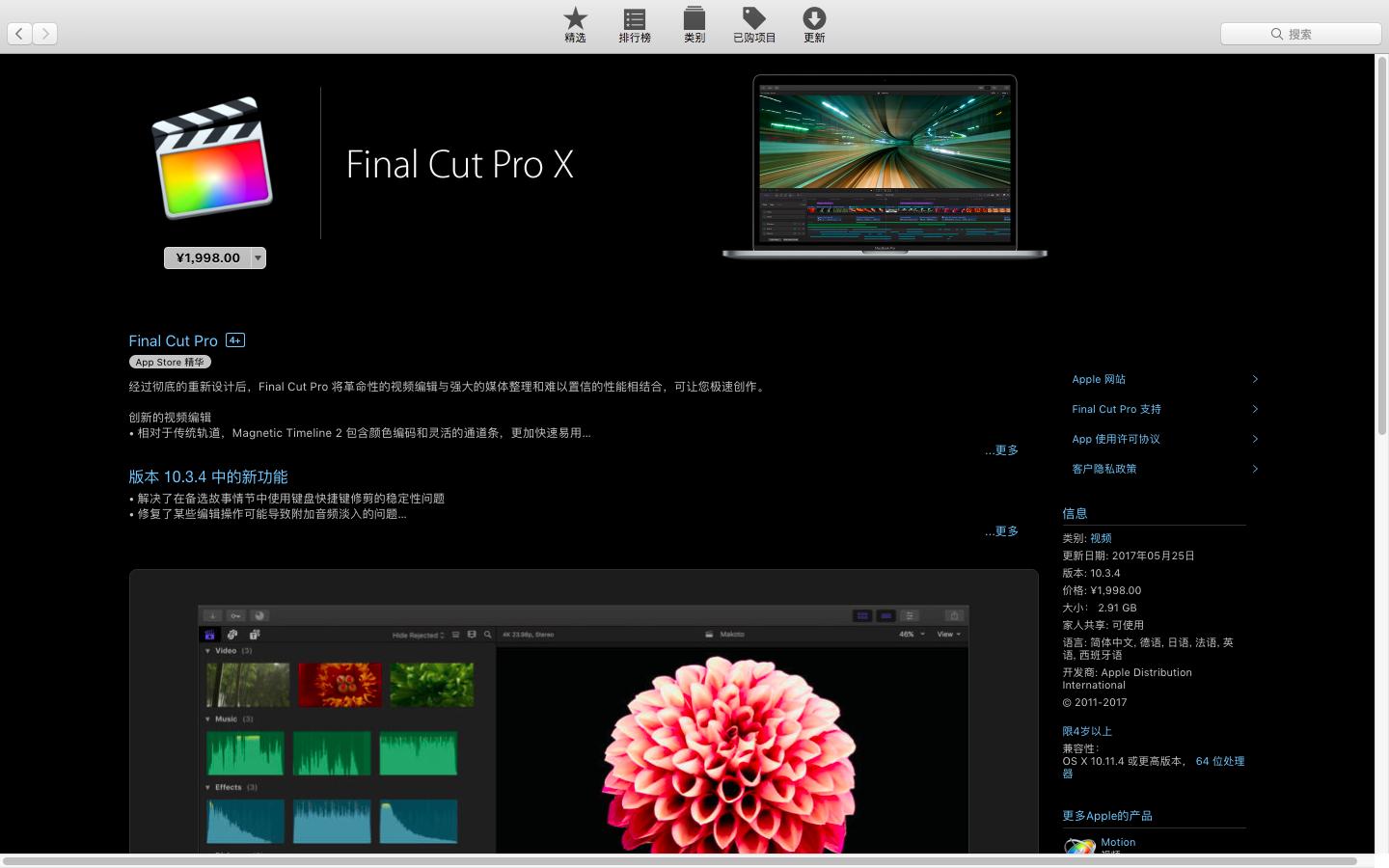Open the Apple 网站 link
1389x868 pixels.
click(x=1099, y=380)
